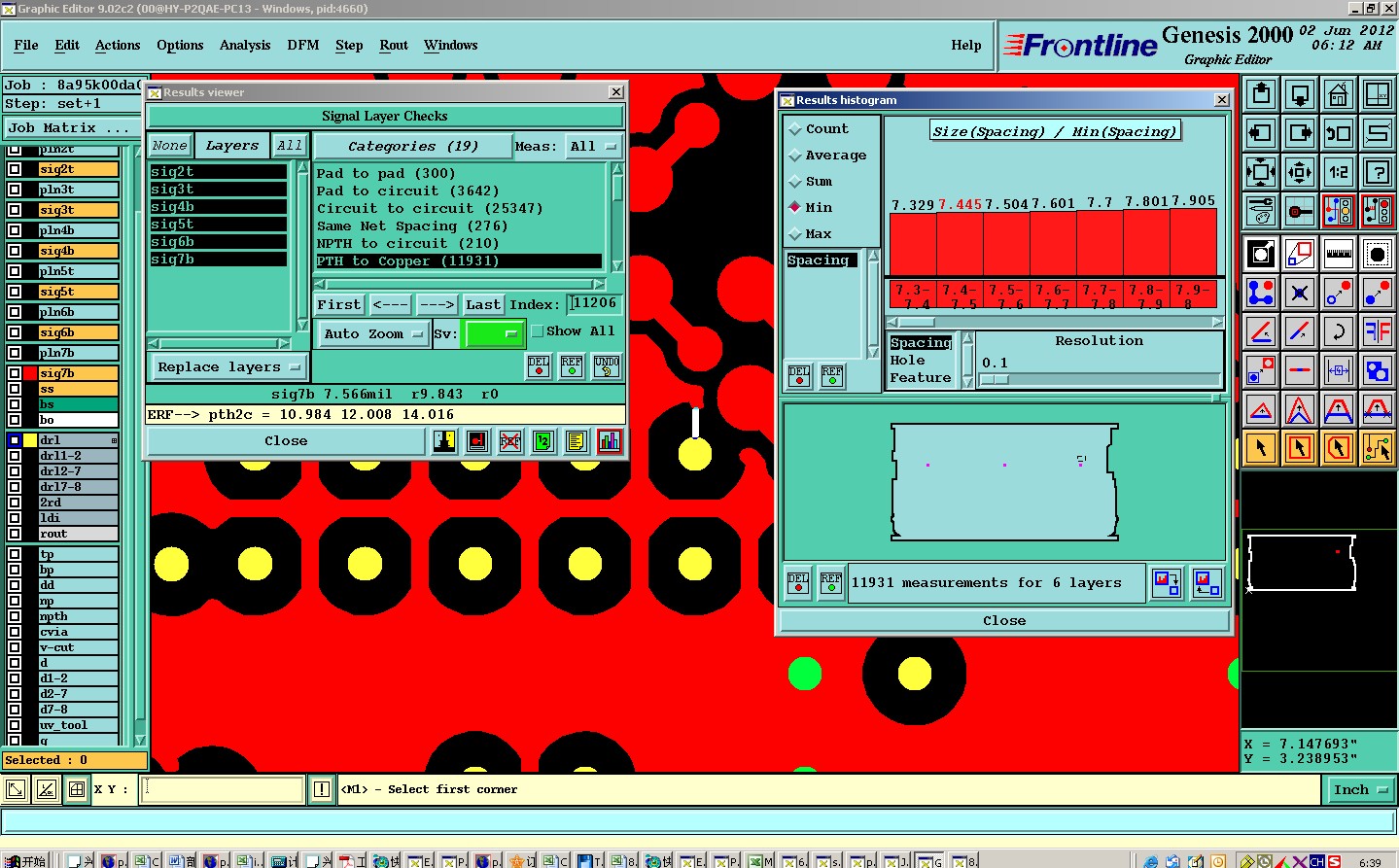Open the Rout menu
The image size is (1399, 868).
[x=394, y=46]
